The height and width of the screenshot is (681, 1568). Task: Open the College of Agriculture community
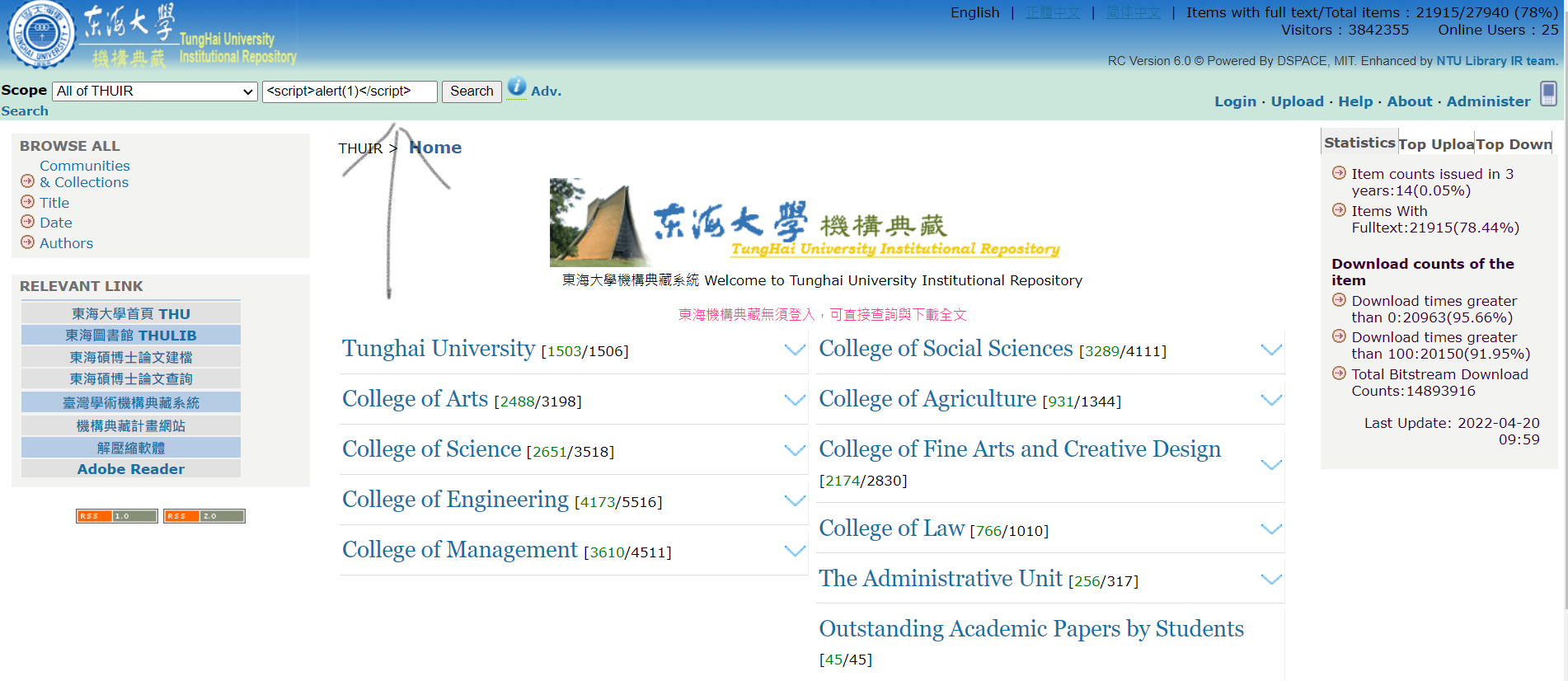927,399
